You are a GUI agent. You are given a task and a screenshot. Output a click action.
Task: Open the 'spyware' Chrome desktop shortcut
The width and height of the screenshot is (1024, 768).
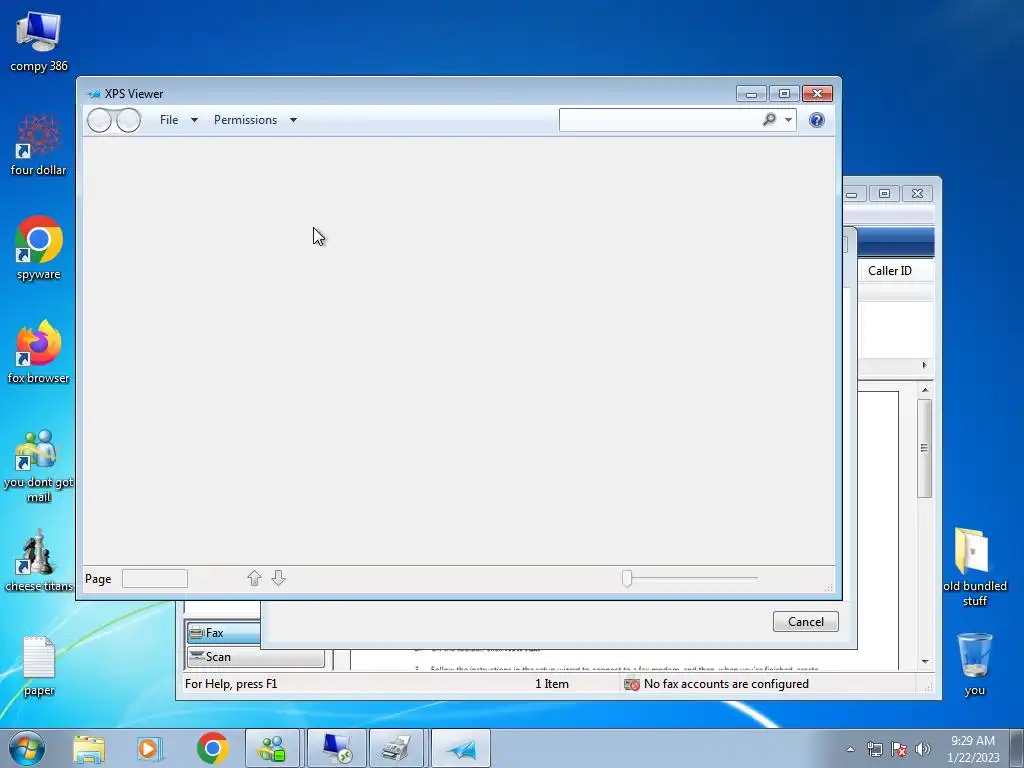39,248
